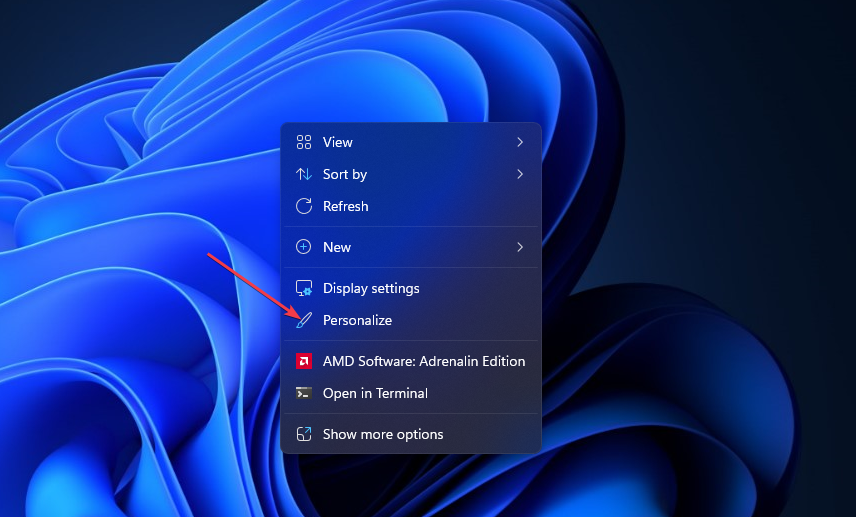Screen dimensions: 856x517
Task: Click the Show more options expand icon
Action: coord(304,434)
